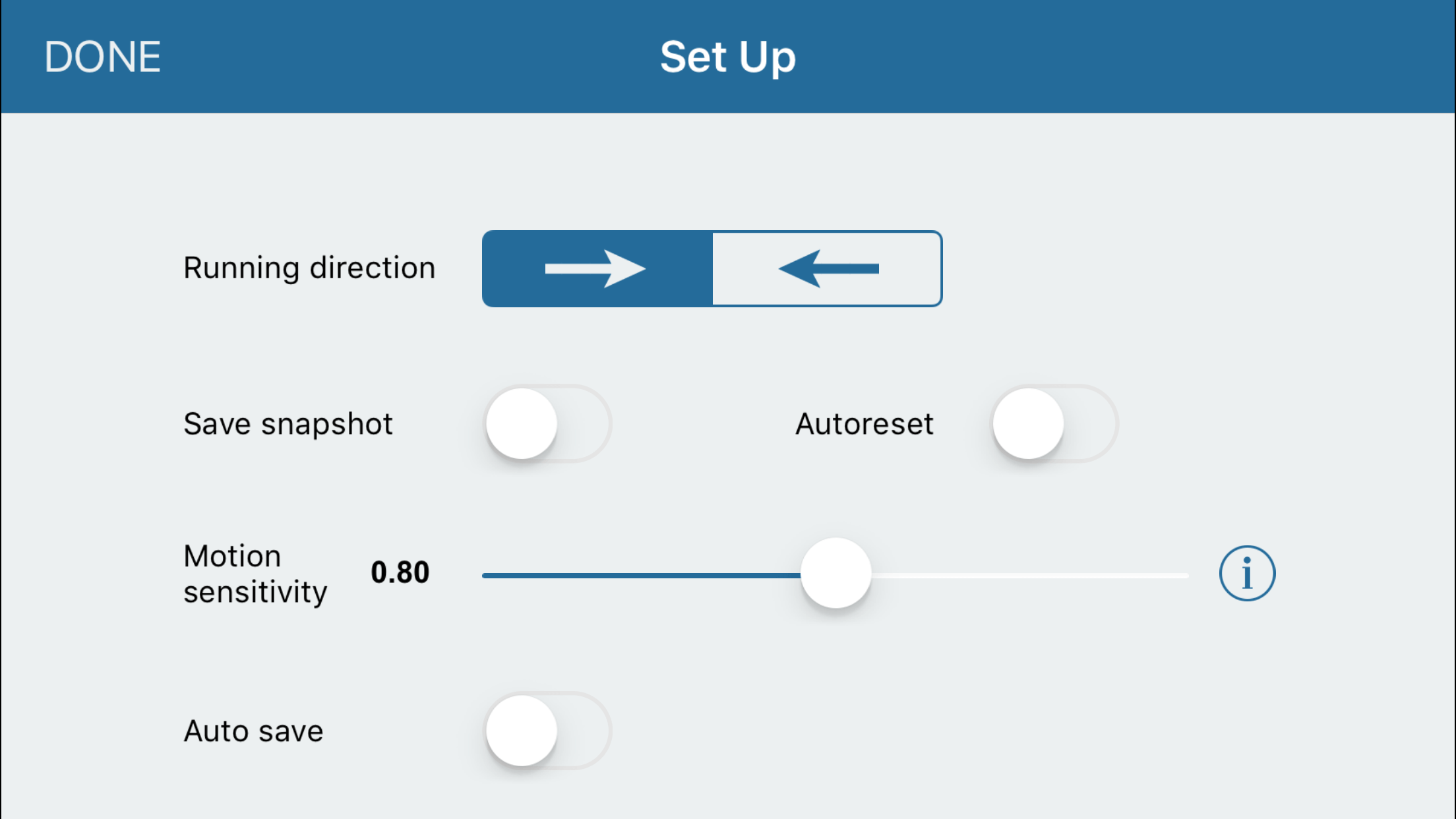Click the blue filled part of sensitivity slider
1456x819 pixels.
(x=640, y=576)
